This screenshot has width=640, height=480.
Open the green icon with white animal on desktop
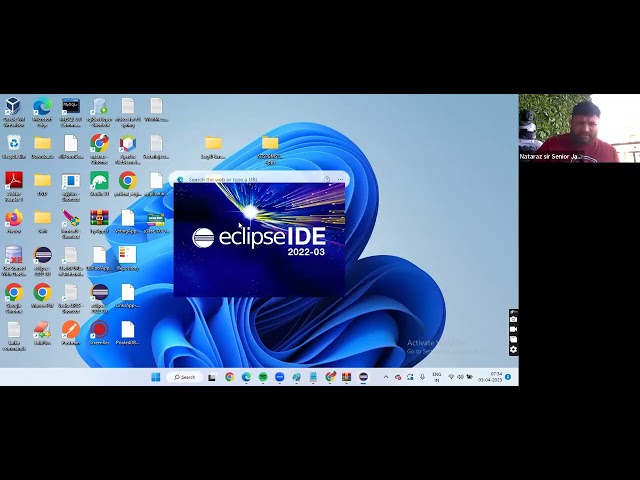99,181
